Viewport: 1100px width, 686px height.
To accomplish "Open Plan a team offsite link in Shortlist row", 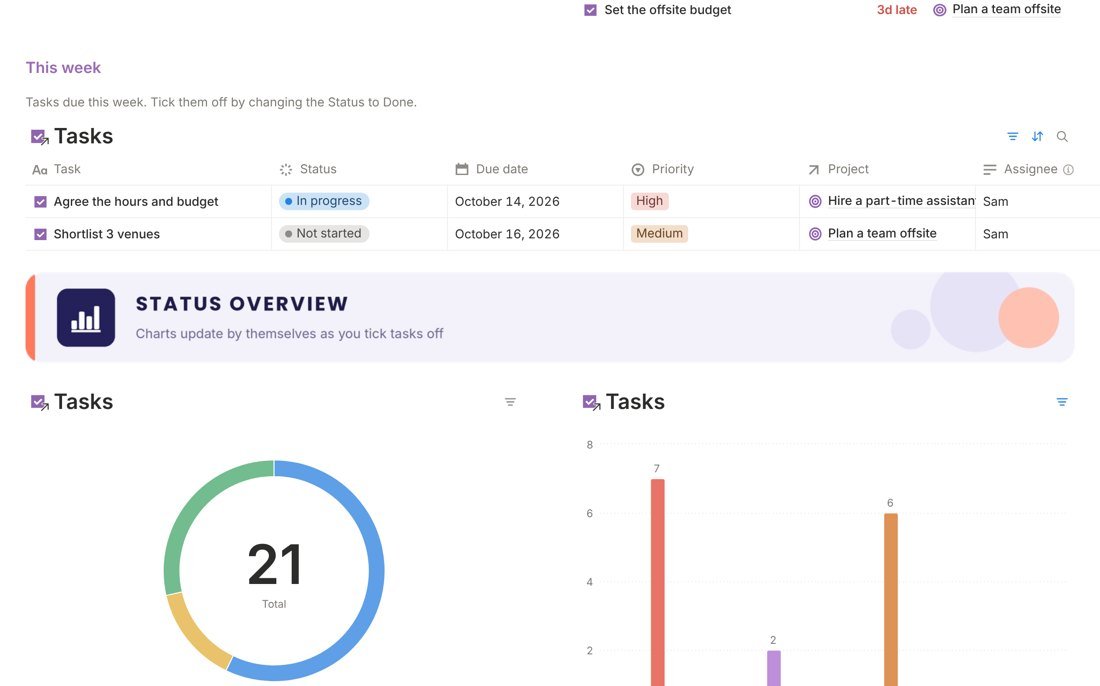I will pos(882,234).
